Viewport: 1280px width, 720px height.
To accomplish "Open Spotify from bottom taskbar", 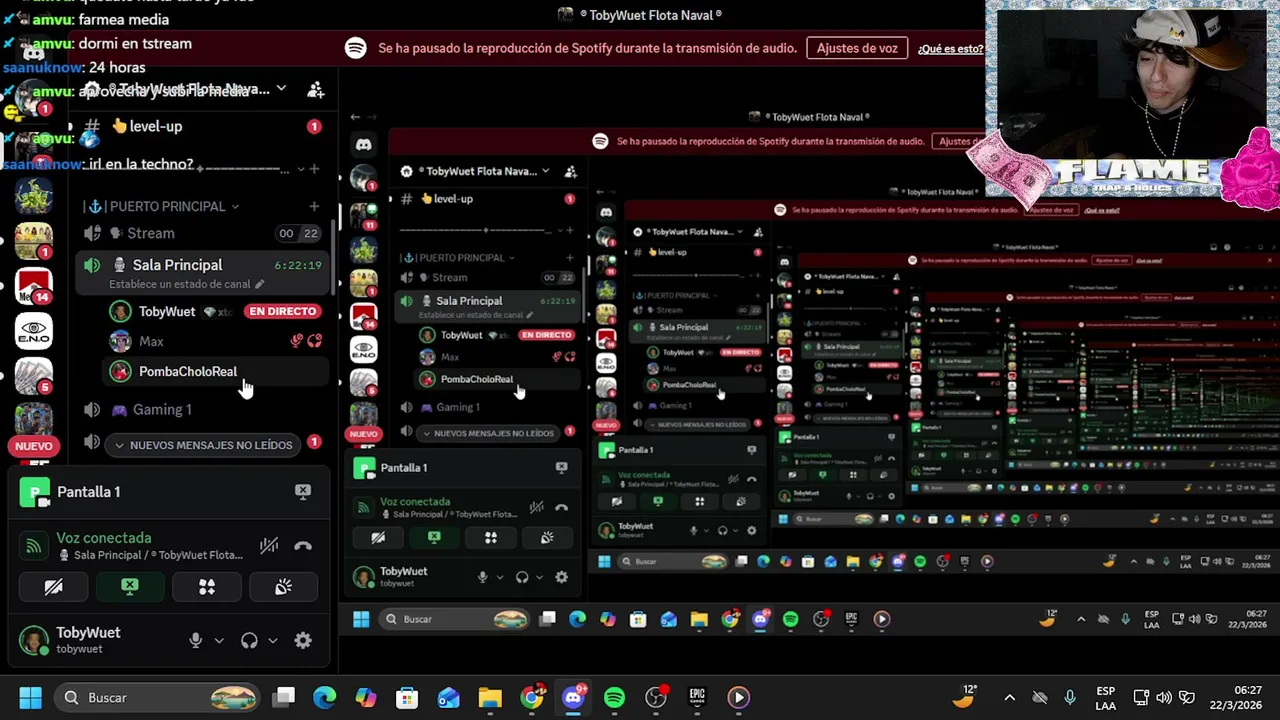I will [x=614, y=697].
